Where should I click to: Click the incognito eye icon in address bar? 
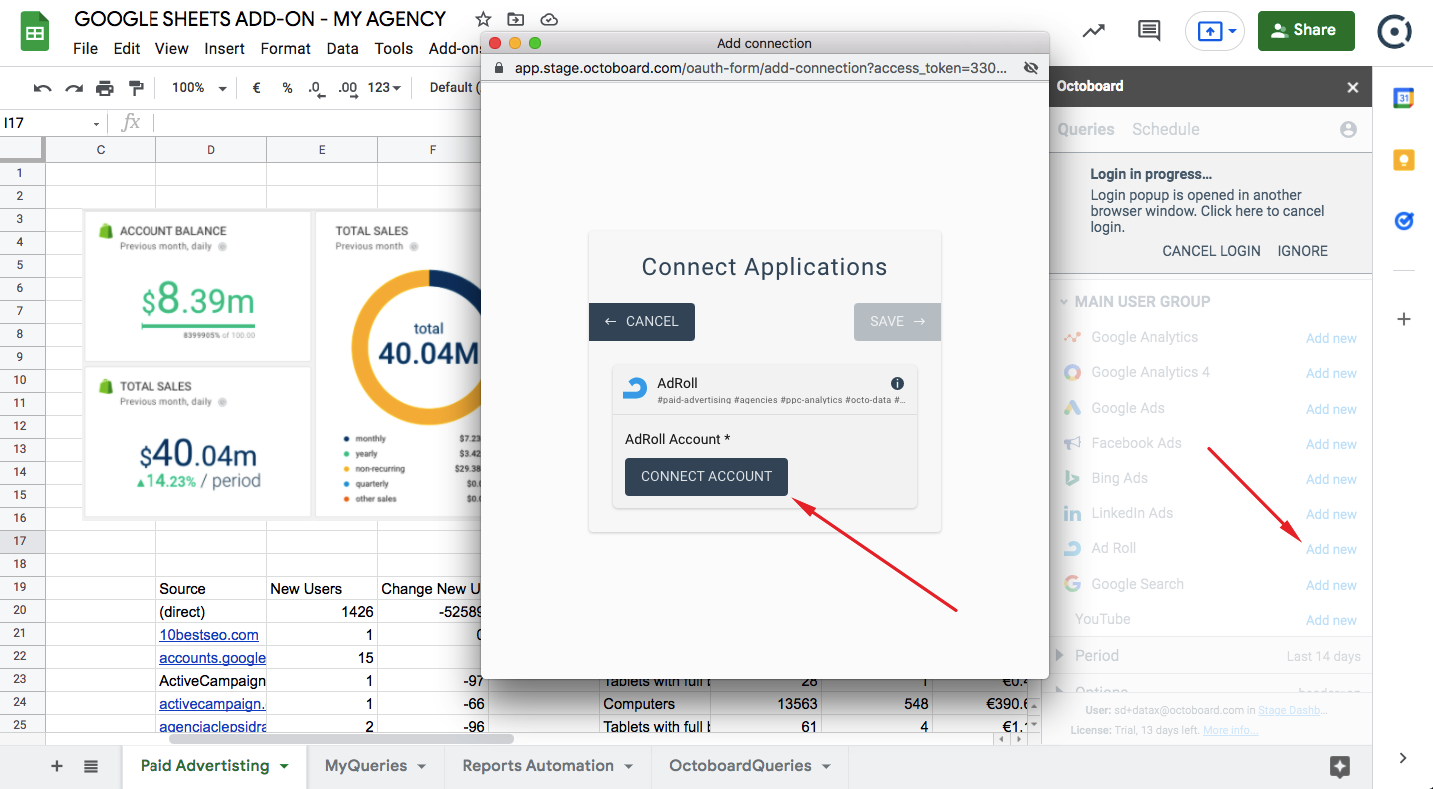pyautogui.click(x=1031, y=68)
